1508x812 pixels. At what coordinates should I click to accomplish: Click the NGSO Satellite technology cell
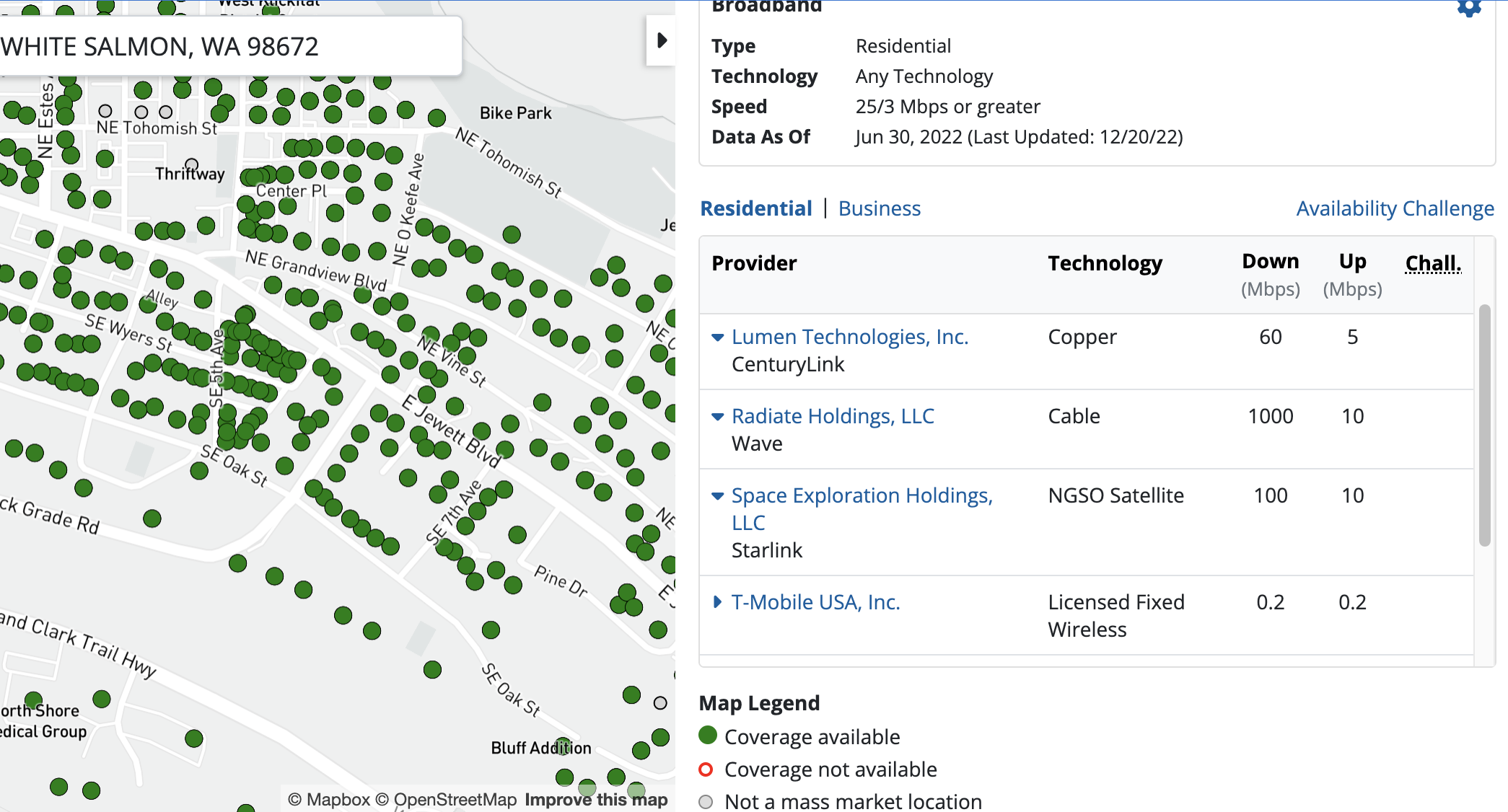(1116, 495)
